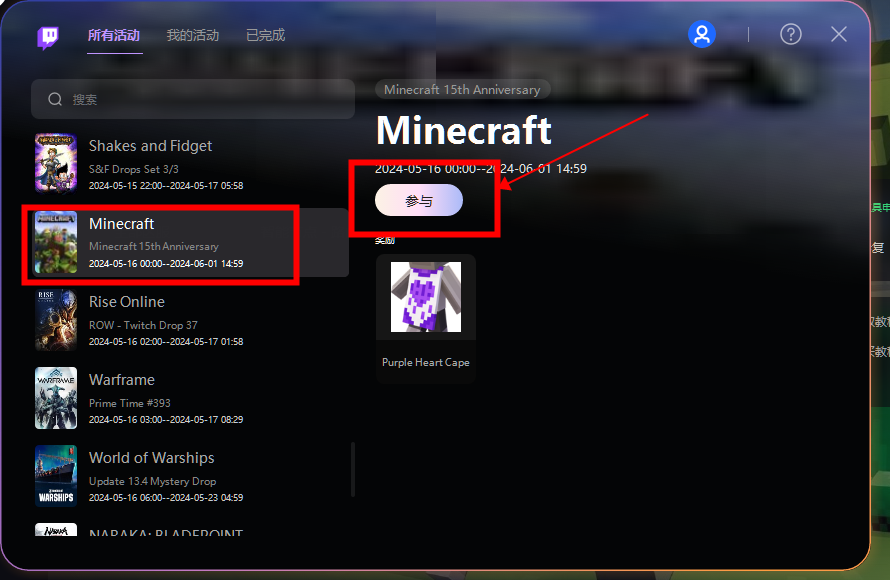Screen dimensions: 890x580
Task: Click the Shakes and Fidget date range
Action: click(166, 186)
